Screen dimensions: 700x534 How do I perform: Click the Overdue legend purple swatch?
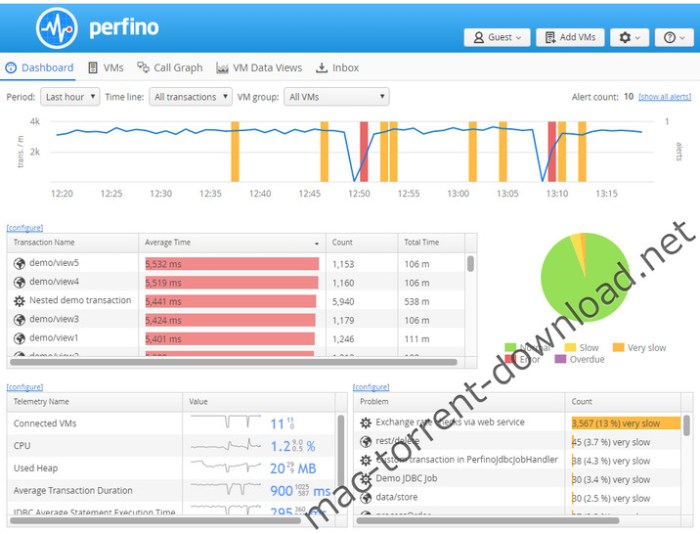(x=560, y=359)
